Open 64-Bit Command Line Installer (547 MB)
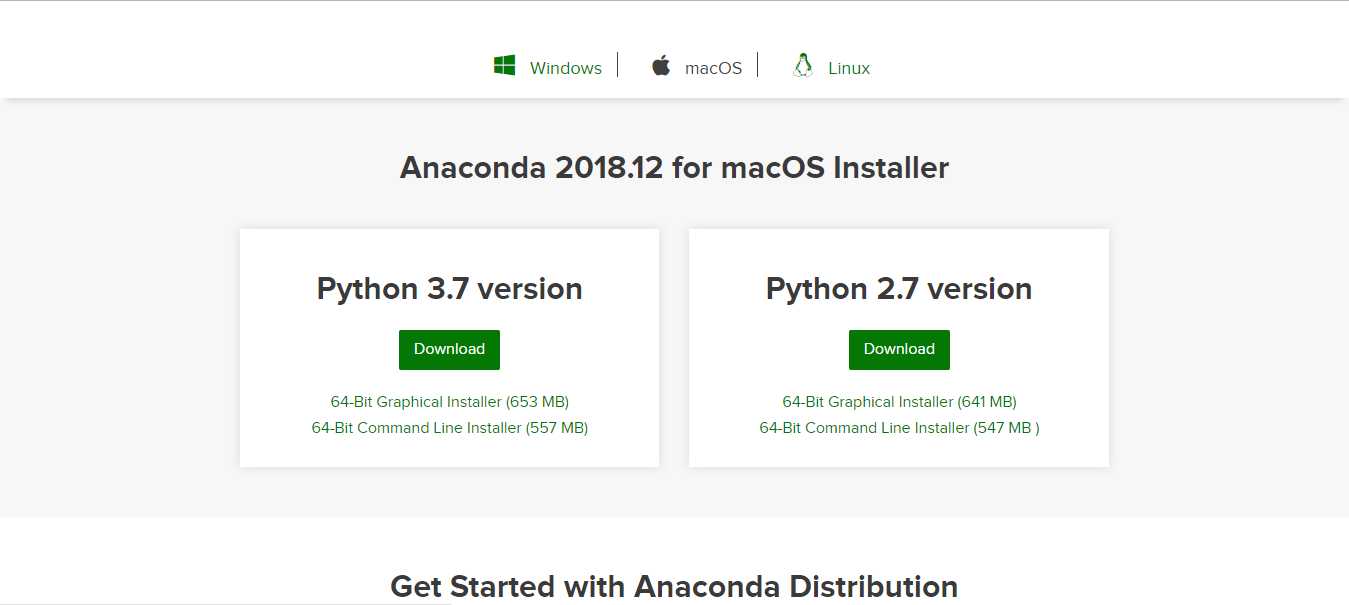 click(x=899, y=427)
